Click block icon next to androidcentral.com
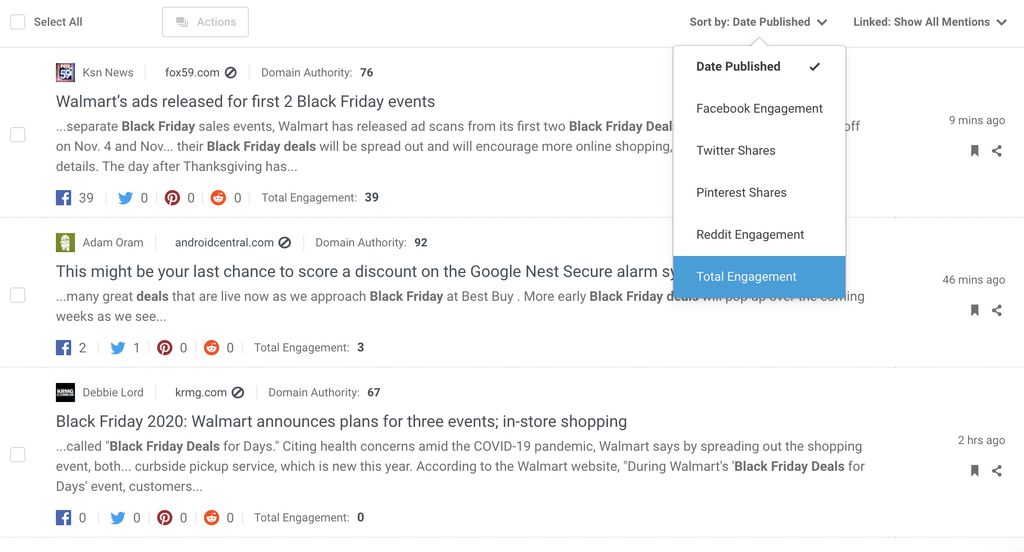Screen dimensions: 1024x552 click(285, 243)
